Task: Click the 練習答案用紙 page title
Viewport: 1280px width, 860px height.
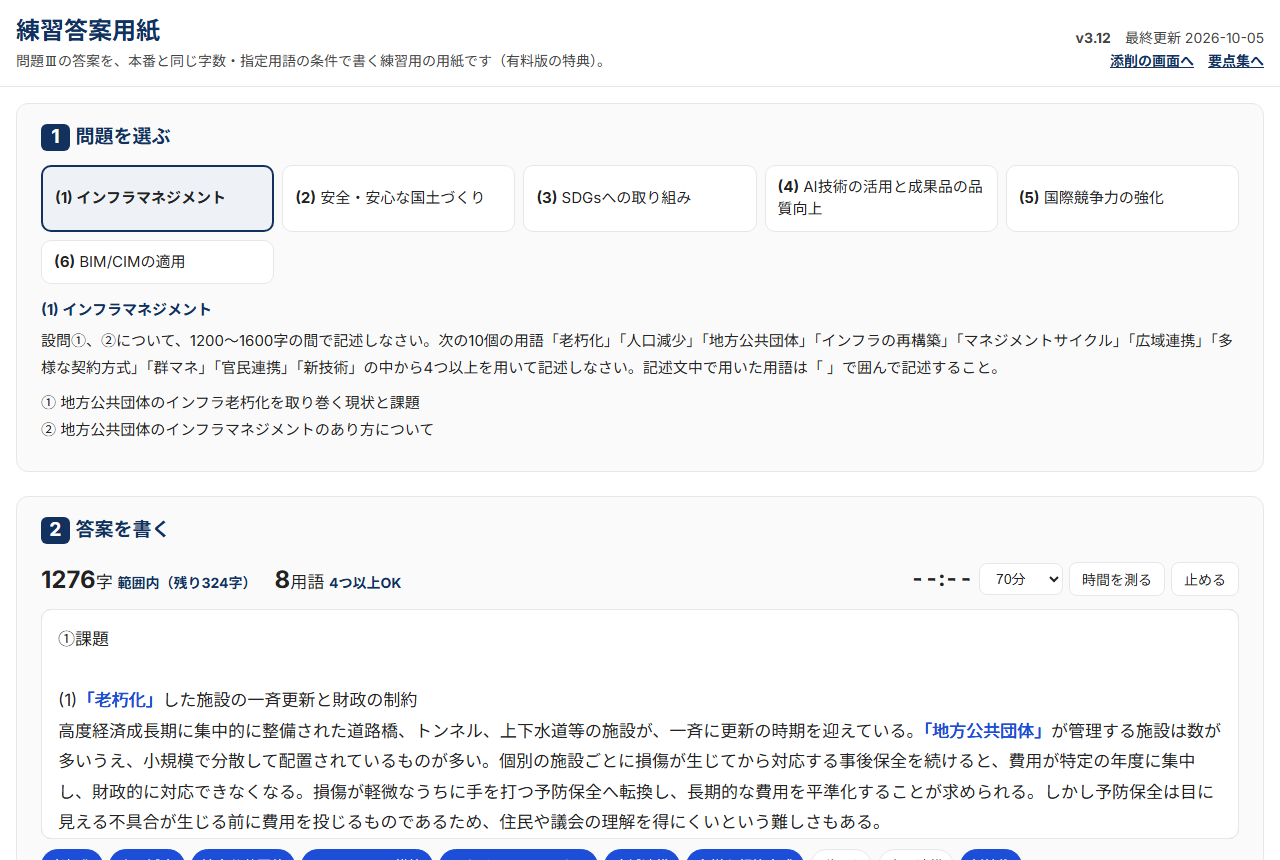Action: point(88,30)
